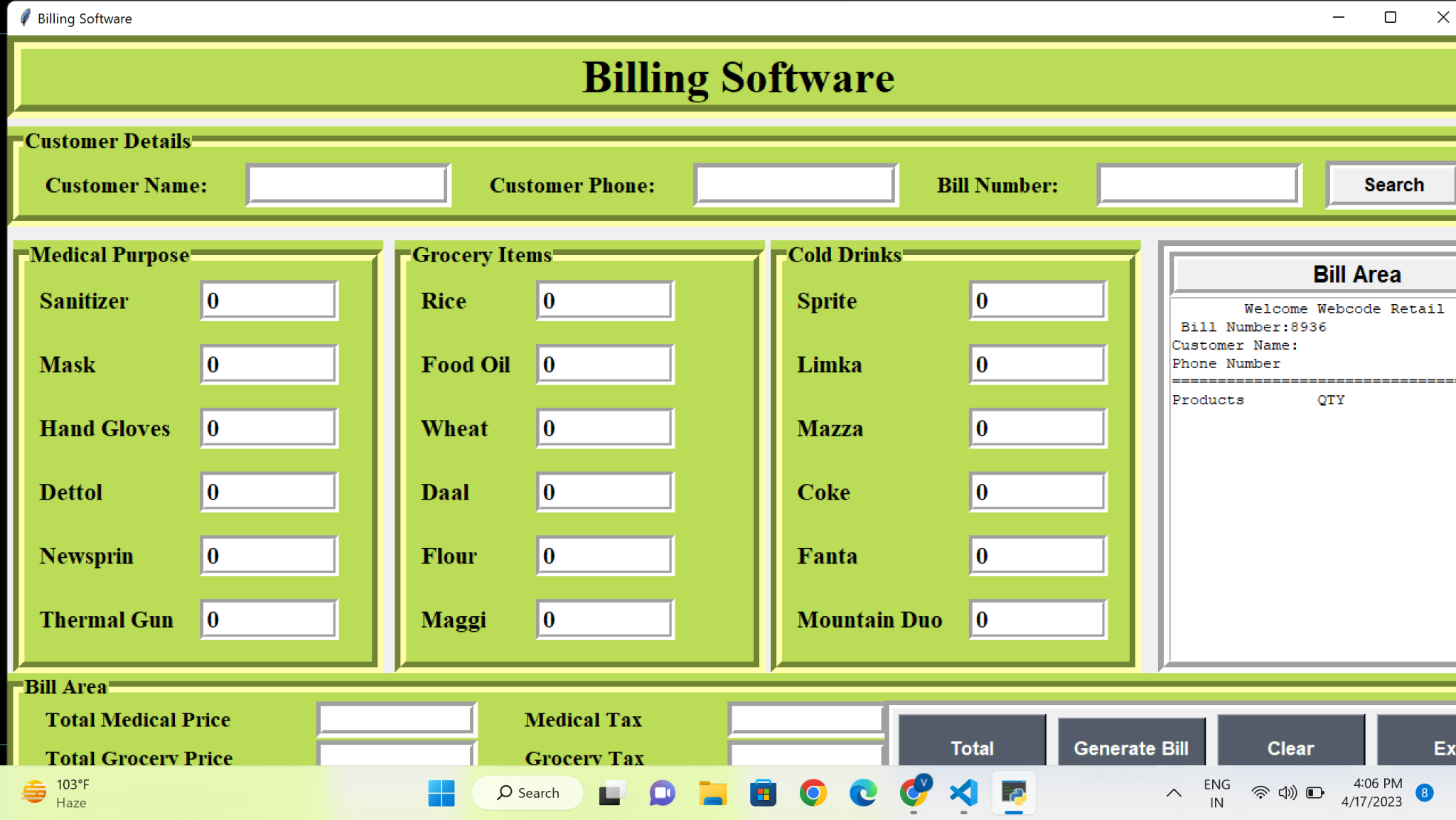Click the Generate Bill button
The width and height of the screenshot is (1456, 820).
(x=1130, y=748)
